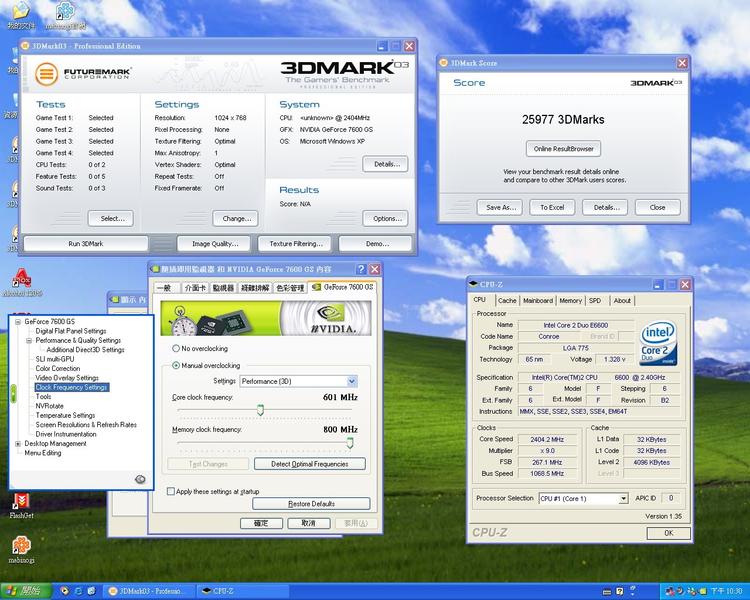Open the Start menu
This screenshot has width=750, height=600.
(x=25, y=591)
